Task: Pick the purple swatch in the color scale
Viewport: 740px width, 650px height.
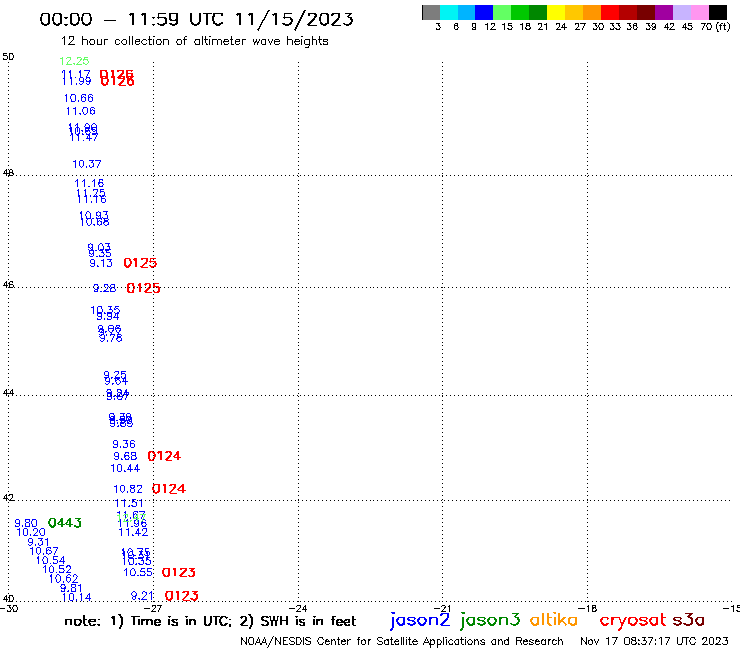Action: click(664, 12)
